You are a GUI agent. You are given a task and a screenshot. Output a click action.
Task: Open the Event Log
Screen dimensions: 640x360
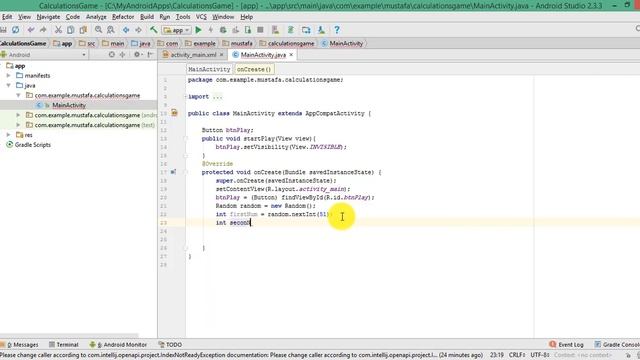click(567, 344)
